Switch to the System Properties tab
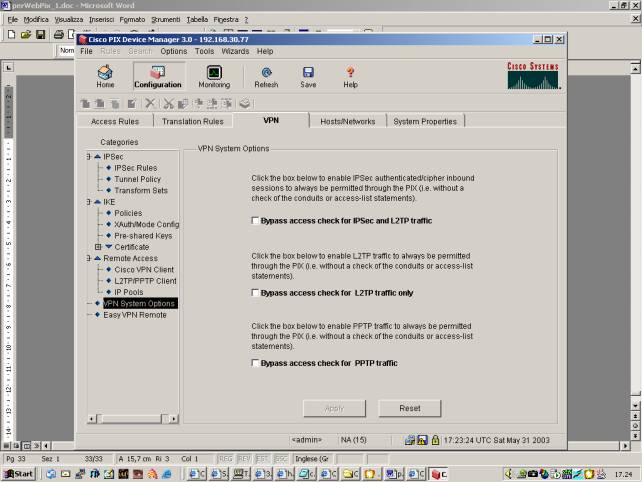Screen dimensions: 642x482 coord(425,122)
